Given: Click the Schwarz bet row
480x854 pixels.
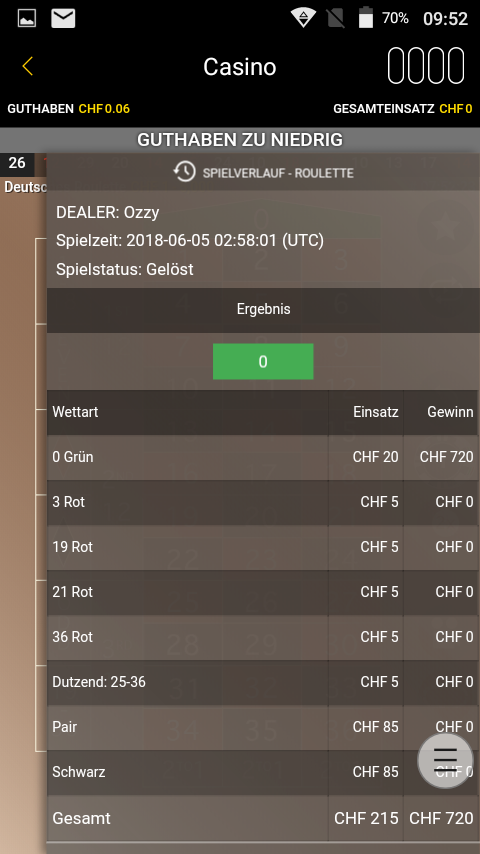Looking at the screenshot, I should click(263, 772).
